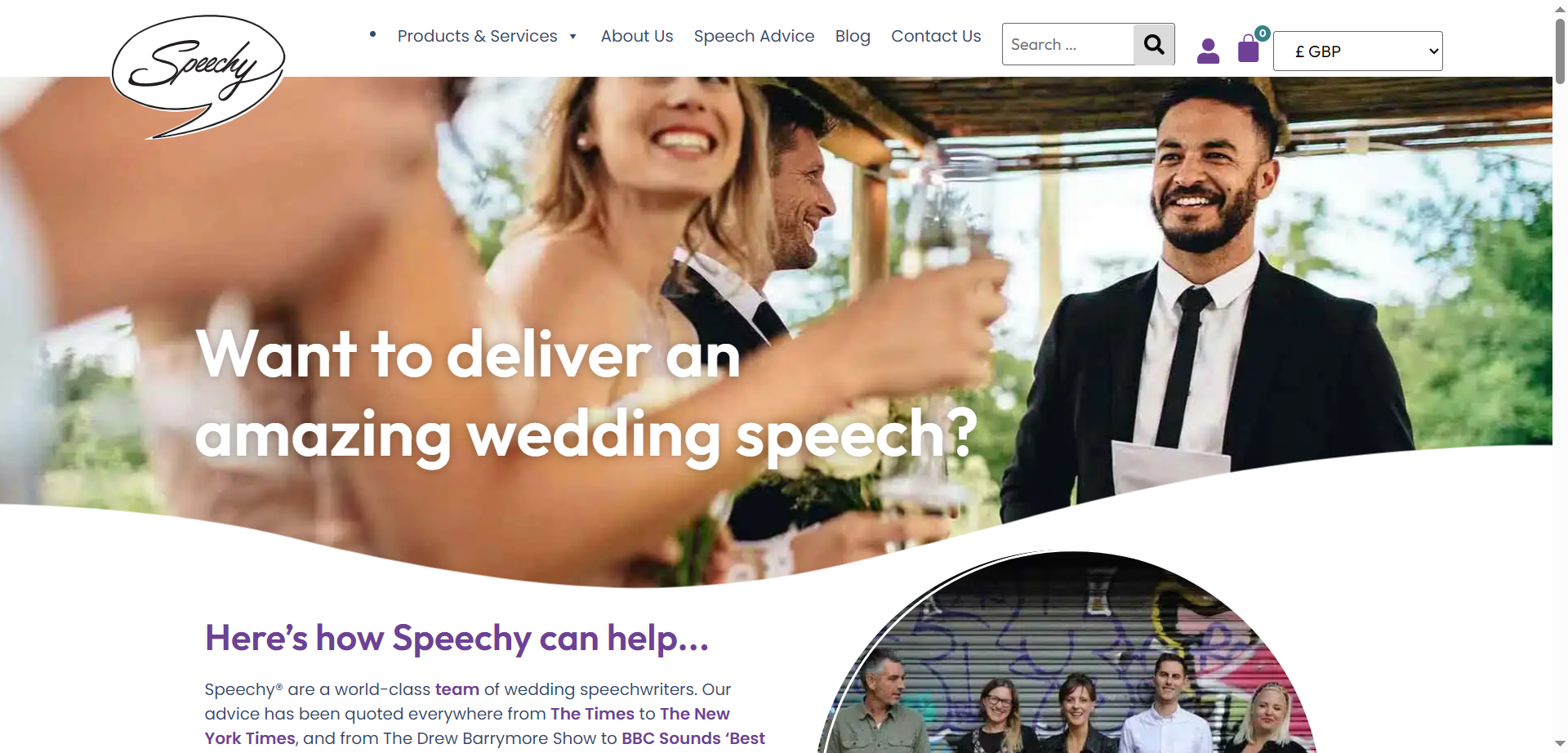Open the Products & Services menu
1568x753 pixels.
[x=477, y=36]
